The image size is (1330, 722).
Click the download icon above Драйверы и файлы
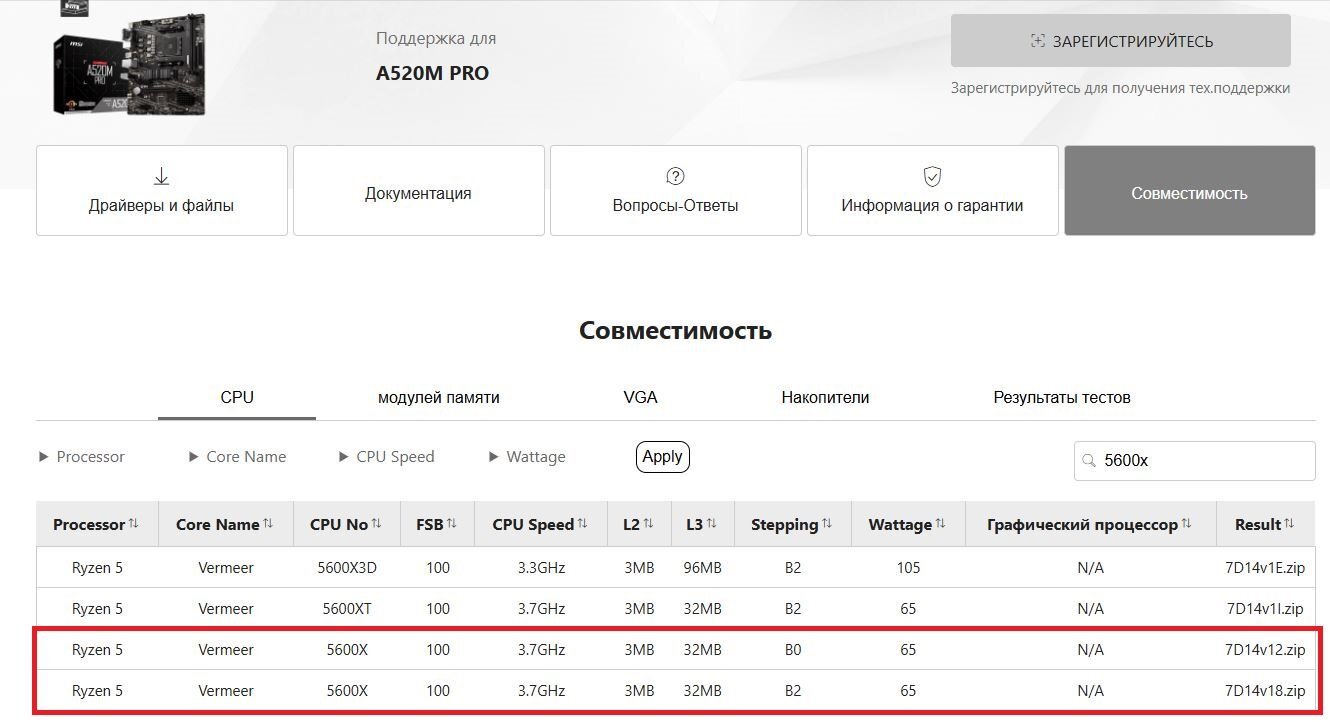click(161, 177)
